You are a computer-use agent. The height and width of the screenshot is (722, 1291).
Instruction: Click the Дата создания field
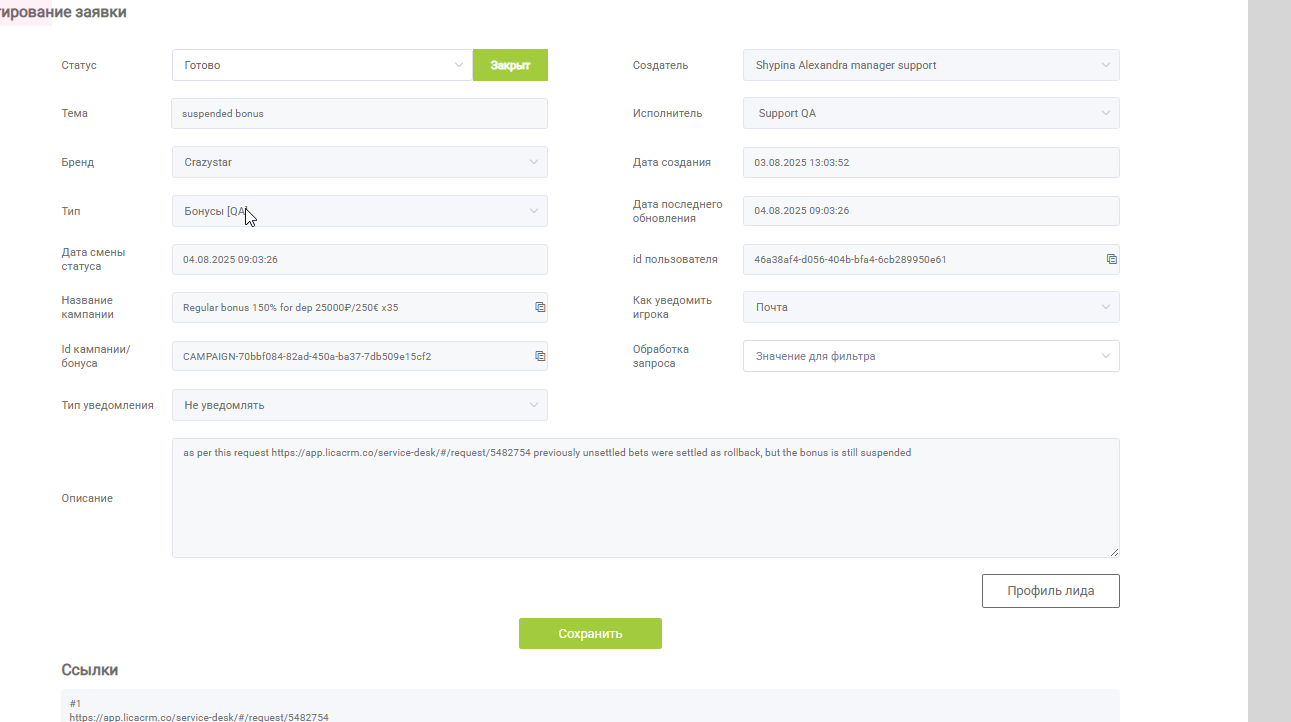pyautogui.click(x=931, y=162)
